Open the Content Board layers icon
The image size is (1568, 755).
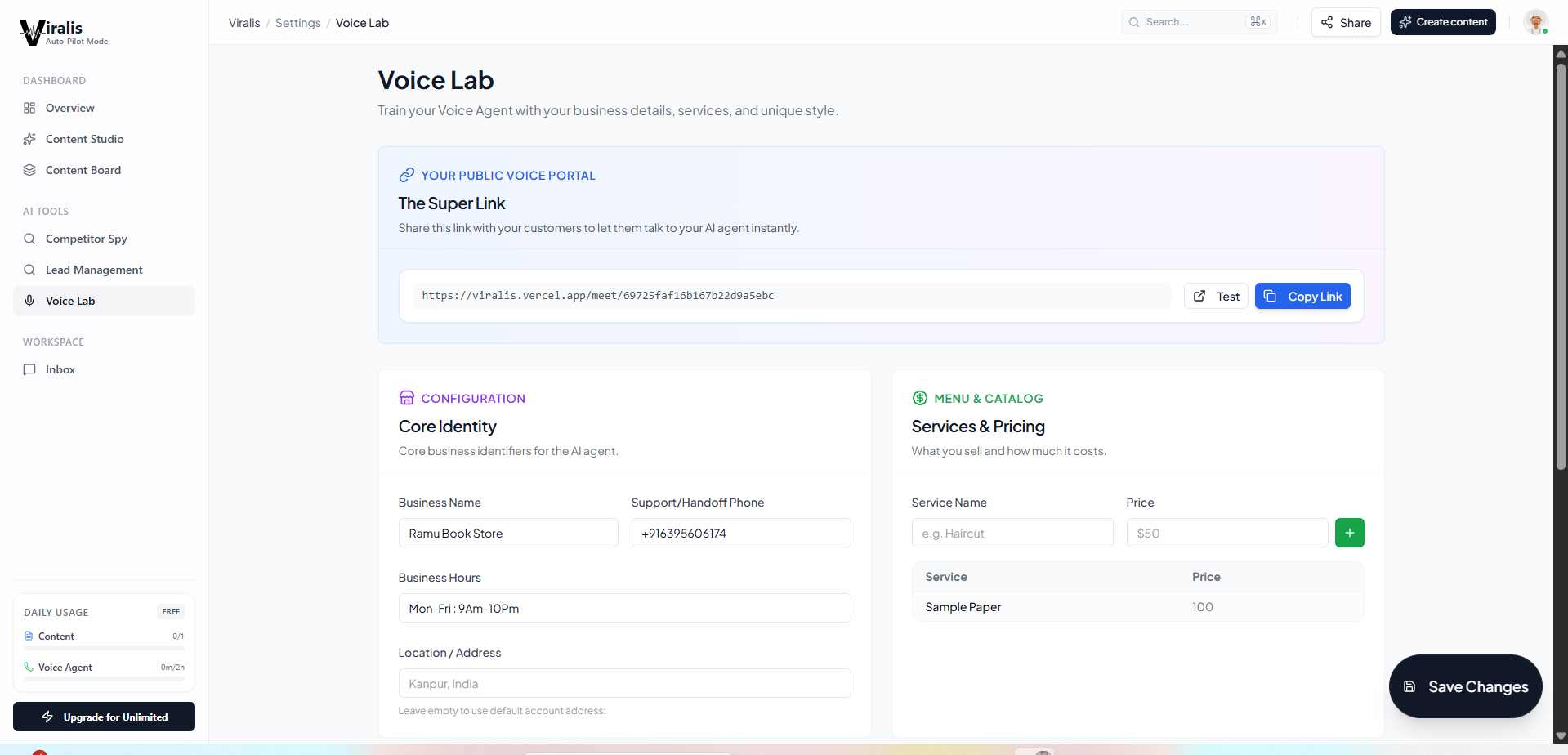point(29,170)
